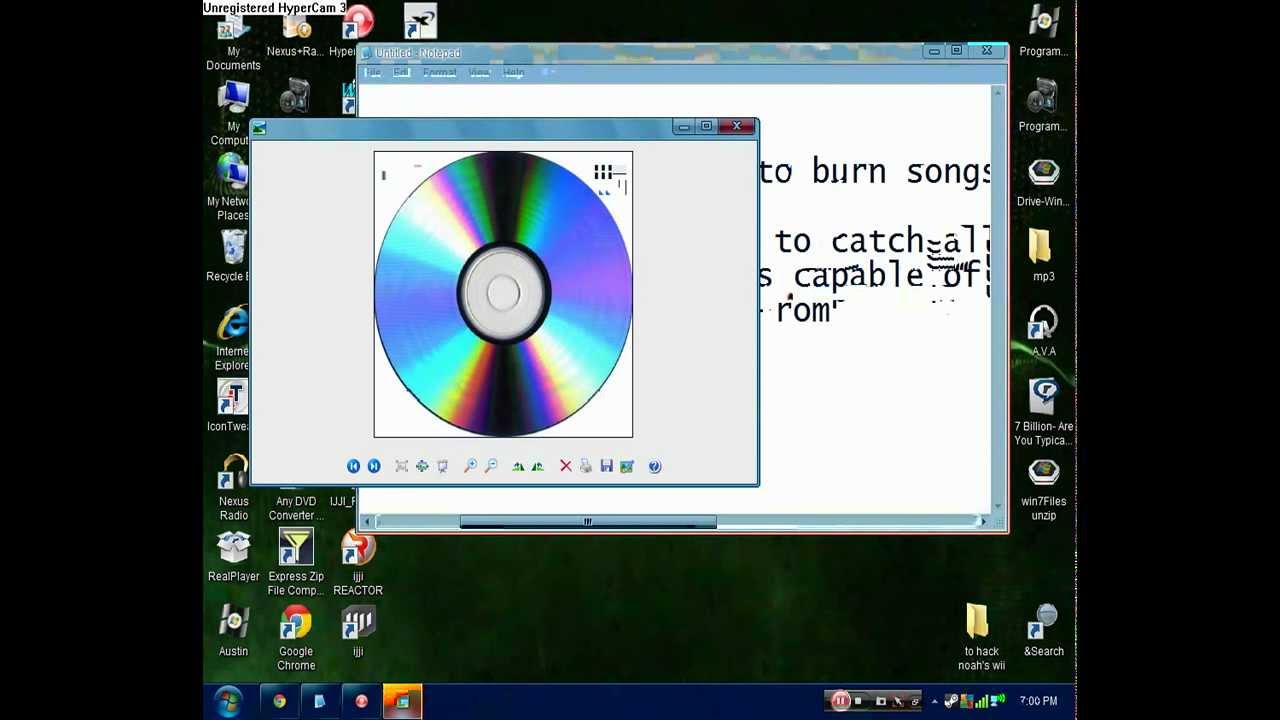
Task: Select the Internet Explorer desktop icon
Action: pos(232,339)
